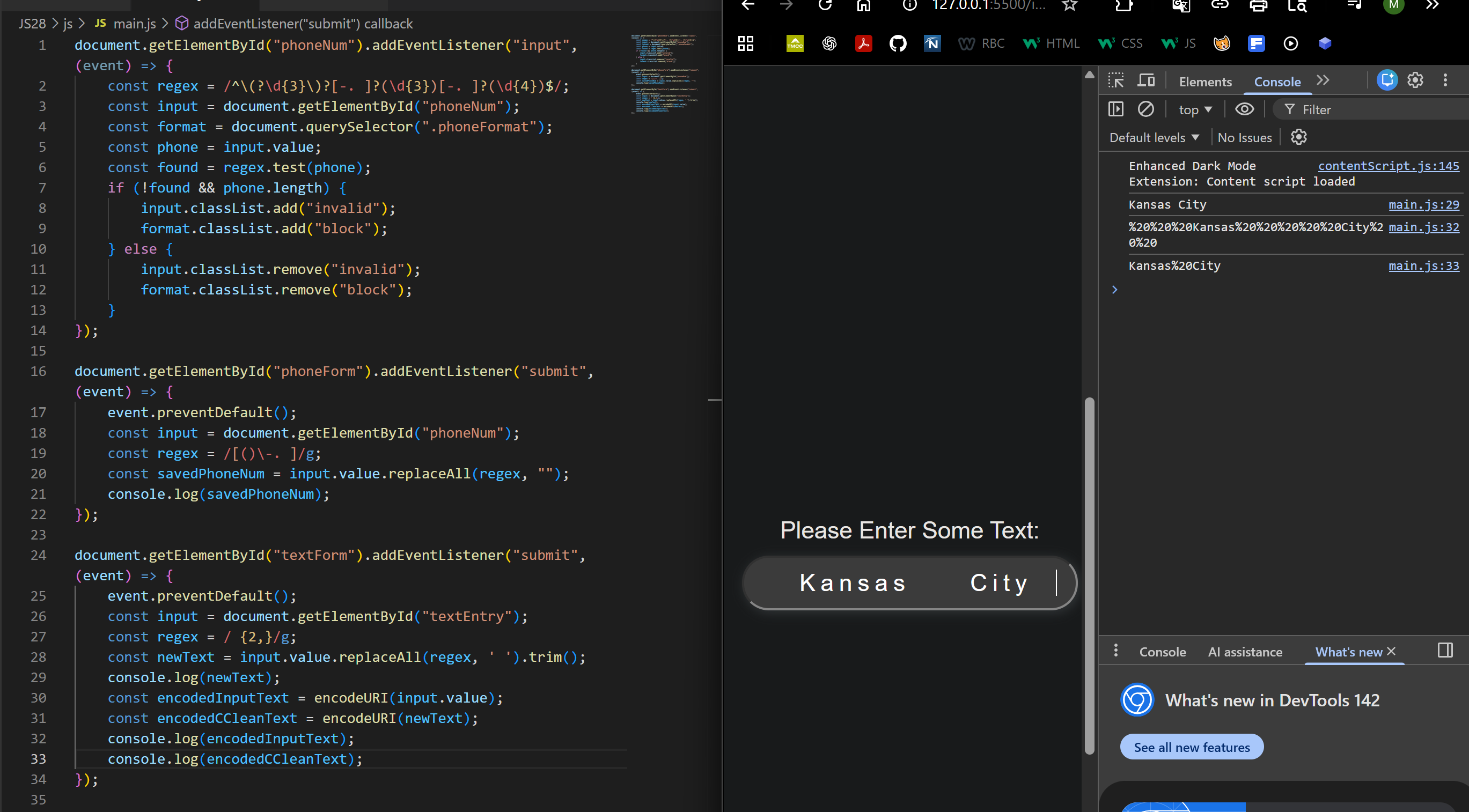This screenshot has width=1469, height=812.
Task: Switch to the Elements tab
Action: pyautogui.click(x=1205, y=82)
